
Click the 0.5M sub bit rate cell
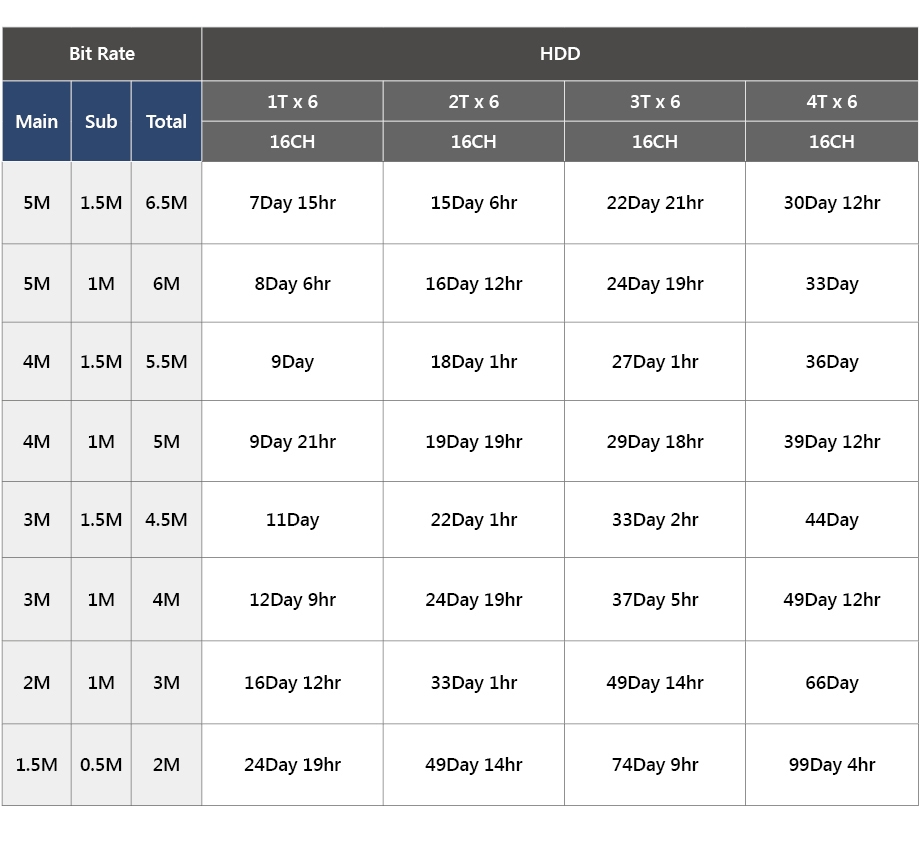(101, 765)
